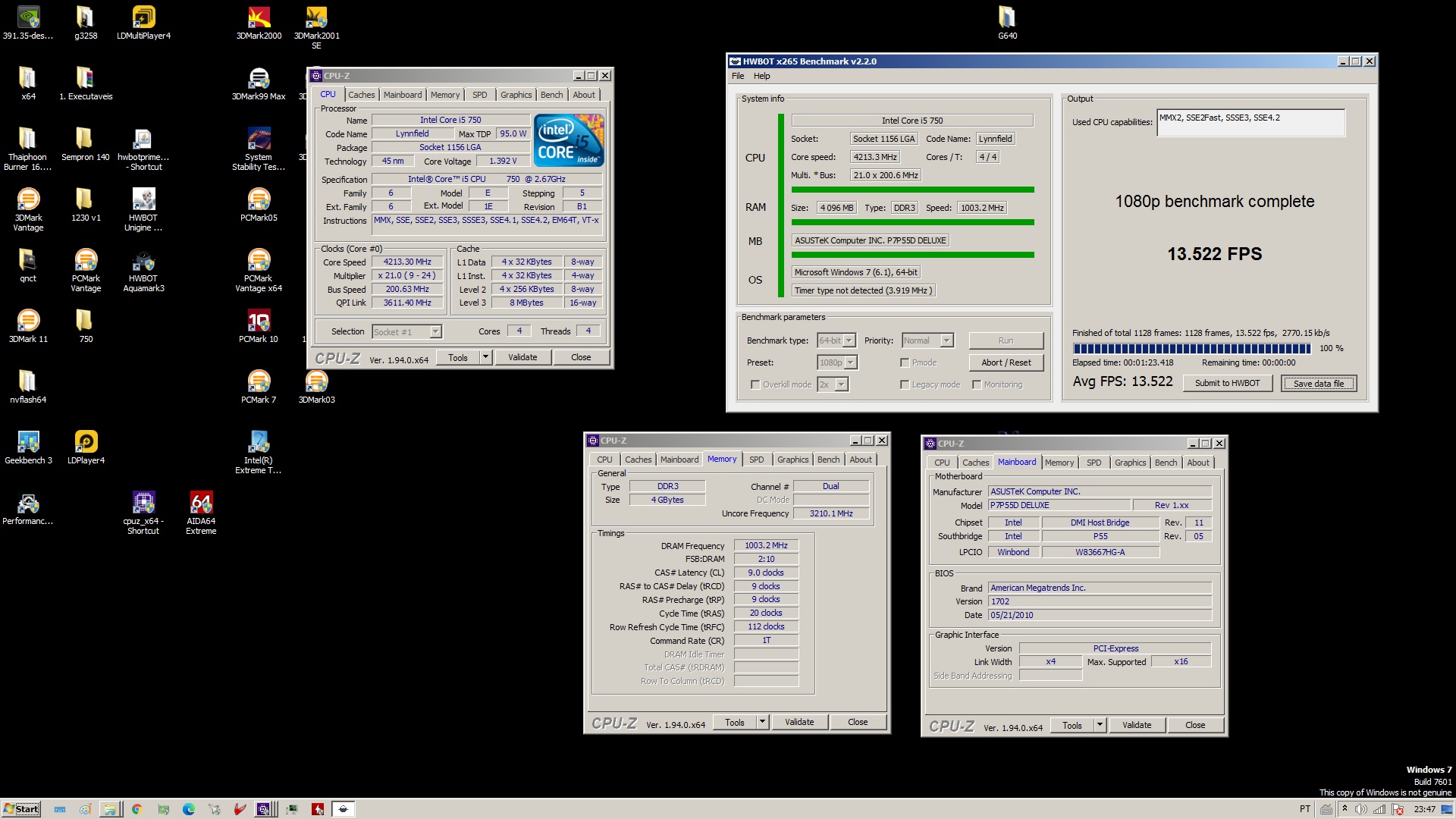This screenshot has width=1456, height=819.
Task: Launch Geekbench 3 from the desktop
Action: (28, 447)
